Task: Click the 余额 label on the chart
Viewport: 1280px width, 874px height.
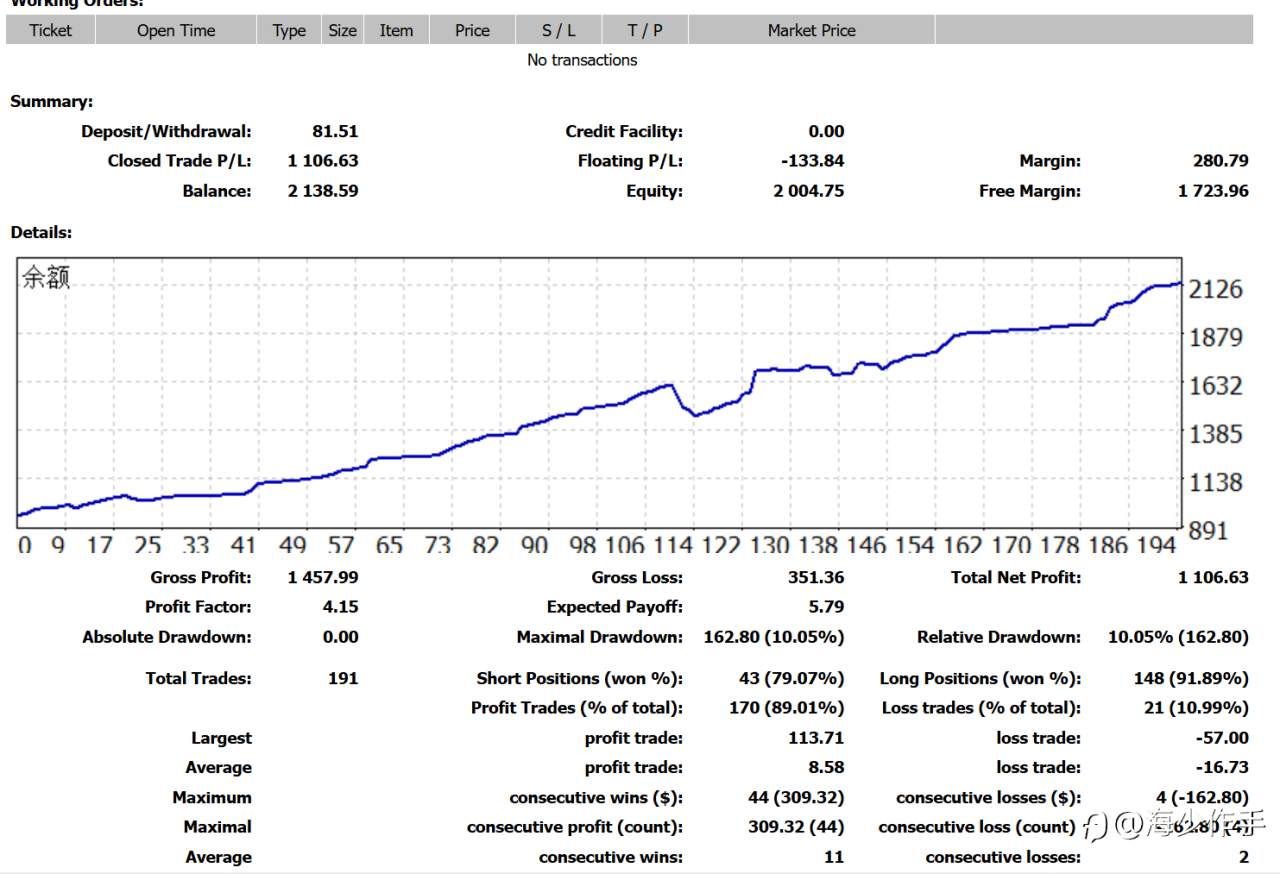Action: pyautogui.click(x=46, y=277)
